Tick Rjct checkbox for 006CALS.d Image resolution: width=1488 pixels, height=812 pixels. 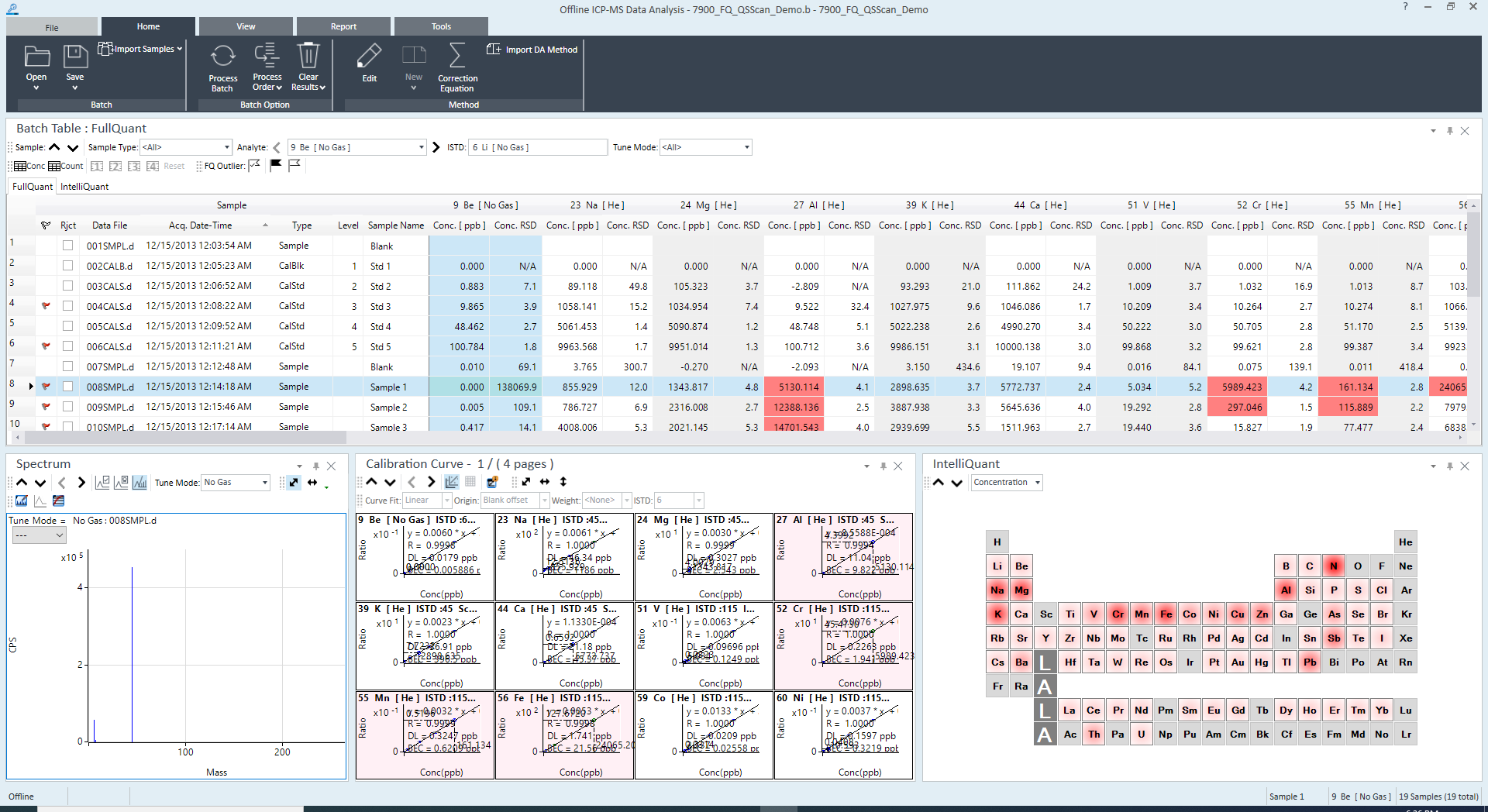click(x=68, y=346)
